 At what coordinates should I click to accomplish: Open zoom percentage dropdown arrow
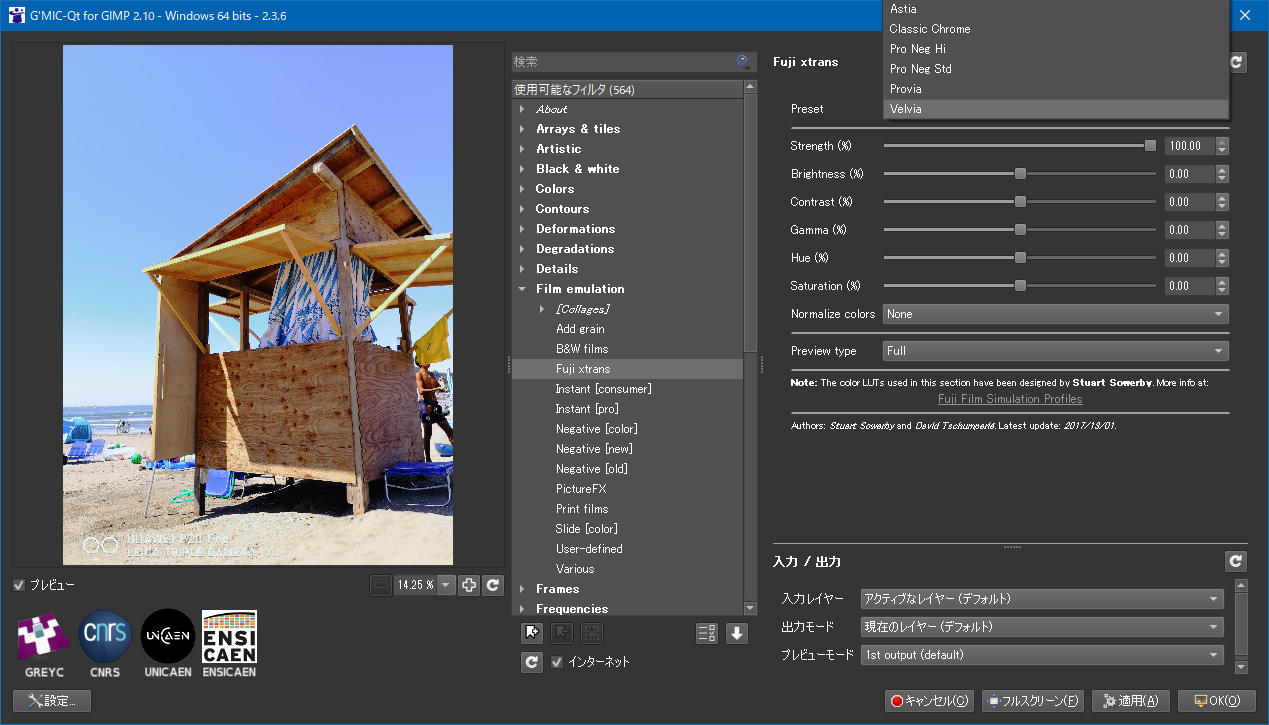446,585
